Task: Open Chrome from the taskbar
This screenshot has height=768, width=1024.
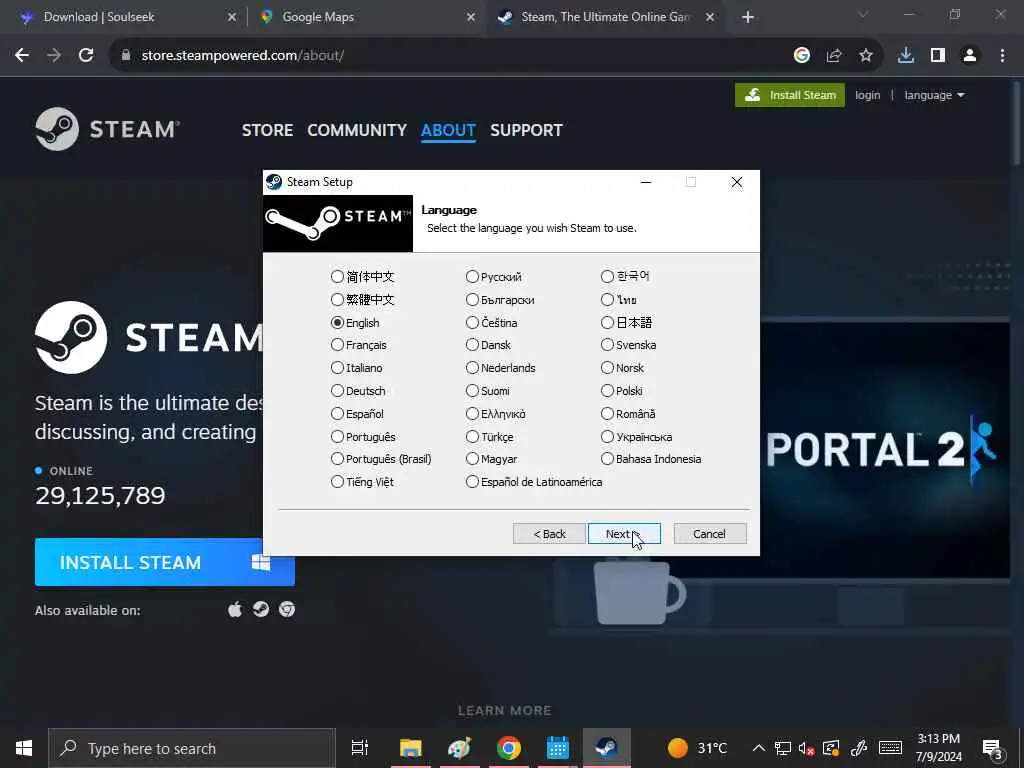Action: pyautogui.click(x=508, y=748)
